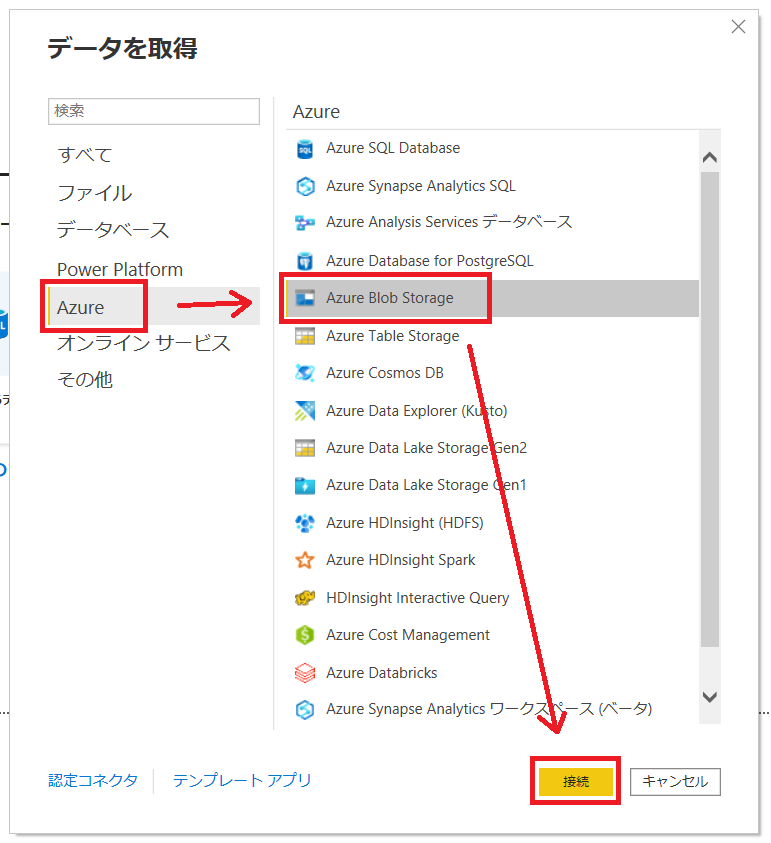
Task: Click the connector list scrollbar thumb
Action: point(710,409)
